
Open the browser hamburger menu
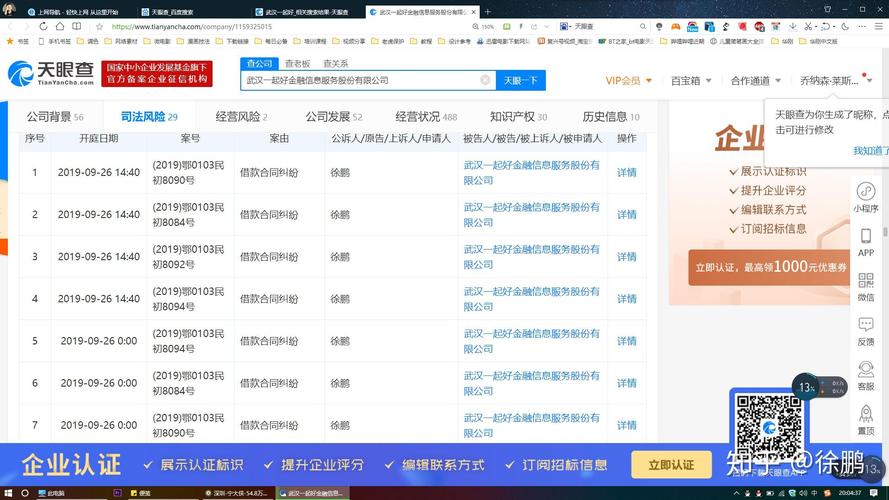coord(878,26)
